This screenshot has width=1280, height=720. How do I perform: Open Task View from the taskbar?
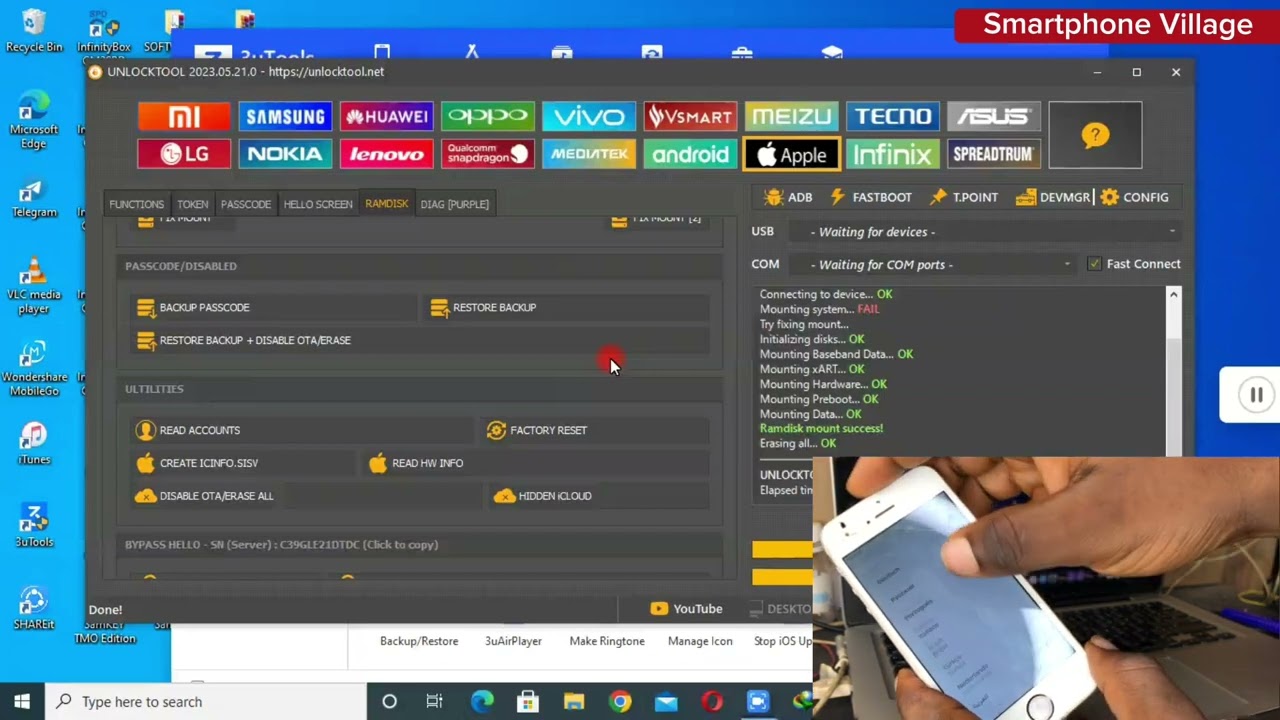(435, 702)
